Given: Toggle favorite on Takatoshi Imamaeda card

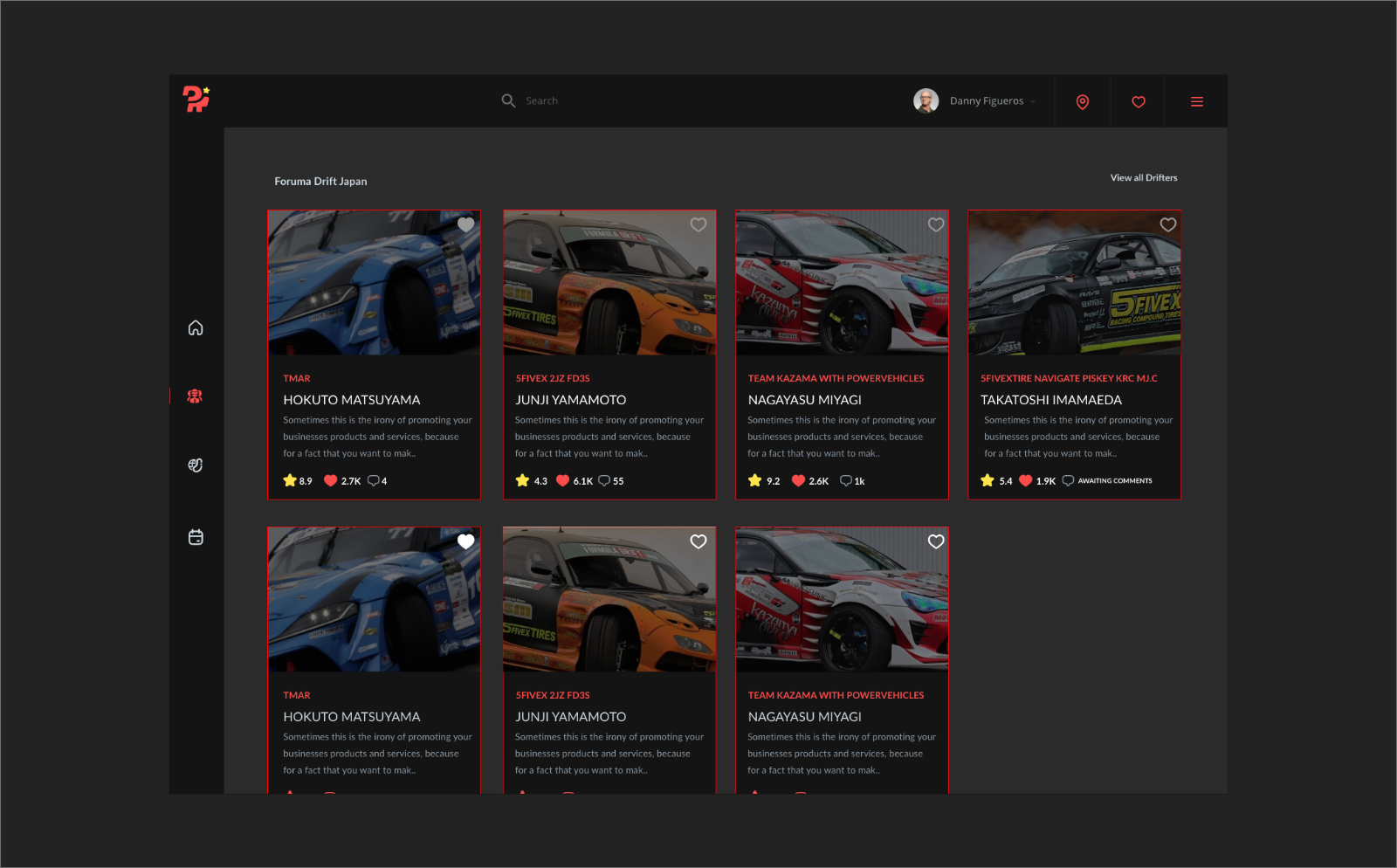Looking at the screenshot, I should (x=1168, y=224).
